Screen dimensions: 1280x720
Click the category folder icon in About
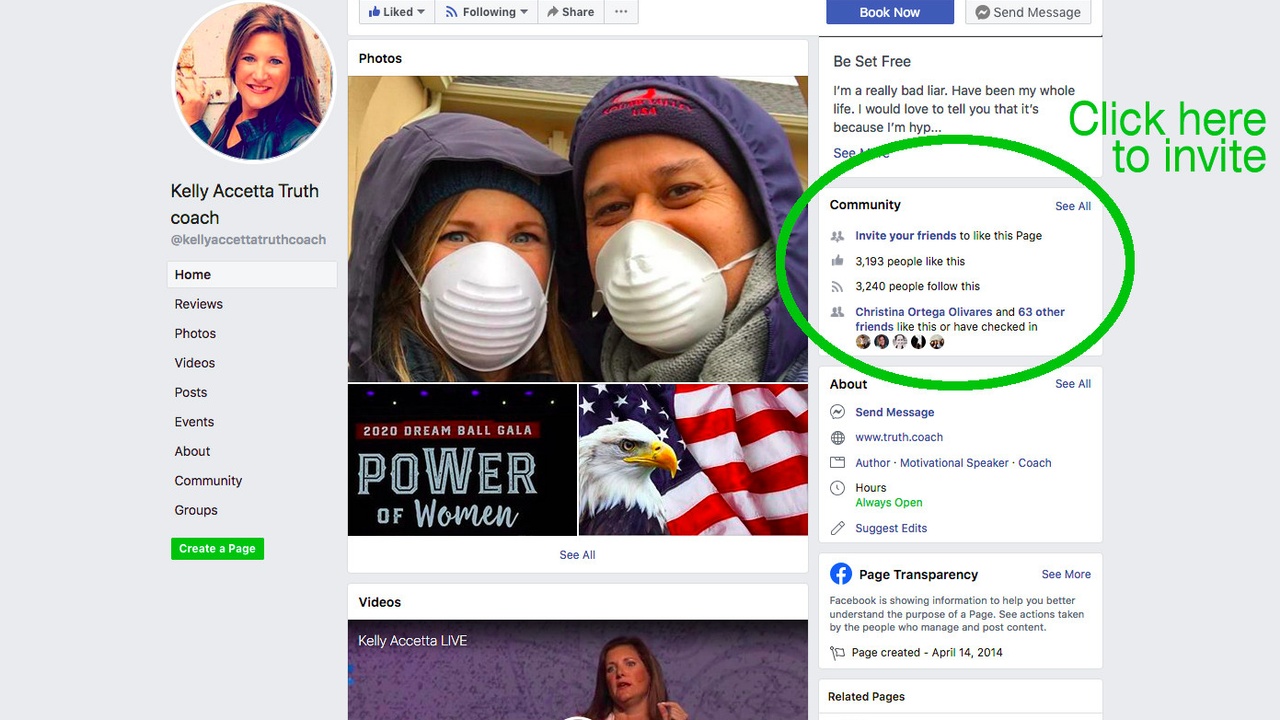(838, 463)
